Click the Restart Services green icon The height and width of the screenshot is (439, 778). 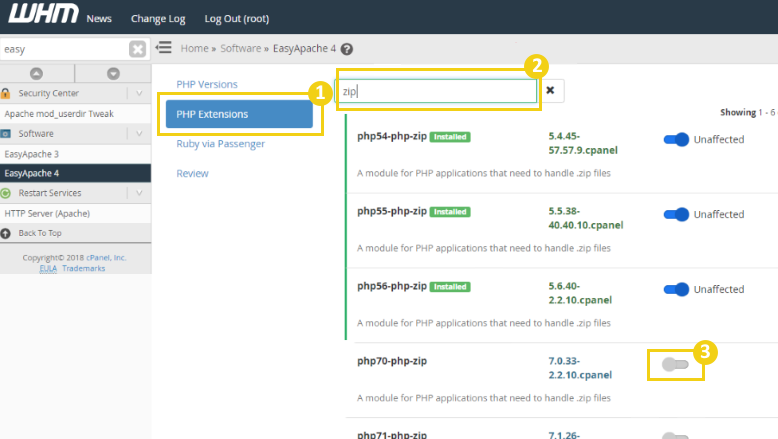pos(5,193)
